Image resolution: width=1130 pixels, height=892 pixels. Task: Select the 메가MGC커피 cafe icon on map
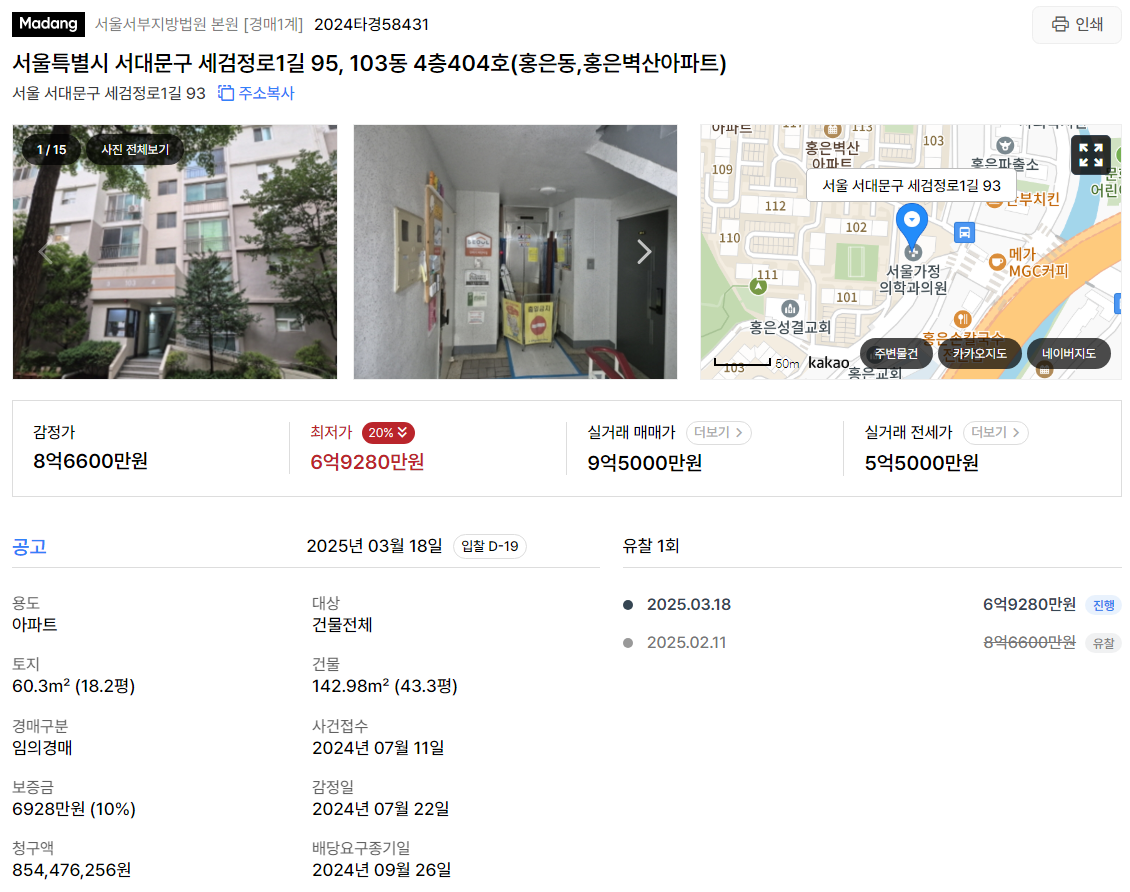[997, 262]
